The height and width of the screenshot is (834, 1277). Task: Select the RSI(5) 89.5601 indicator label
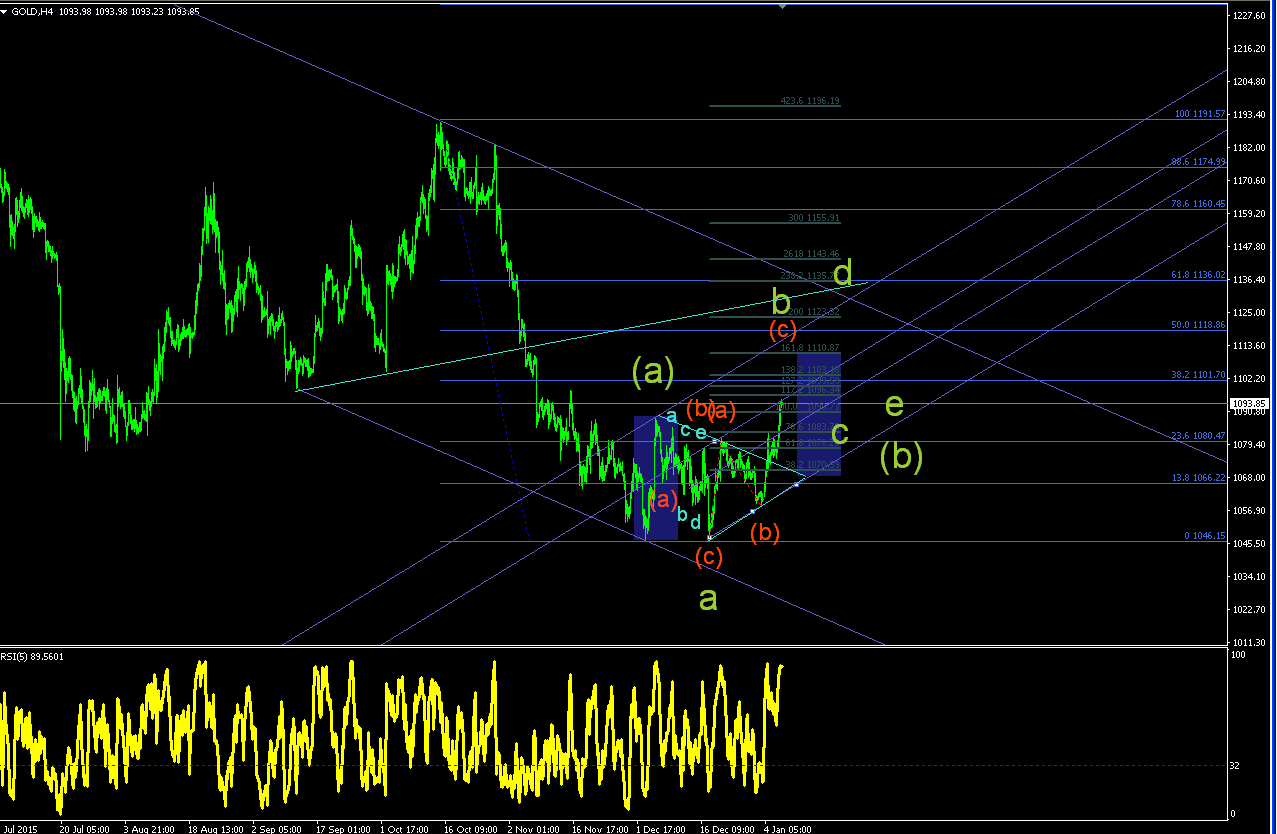[x=30, y=657]
